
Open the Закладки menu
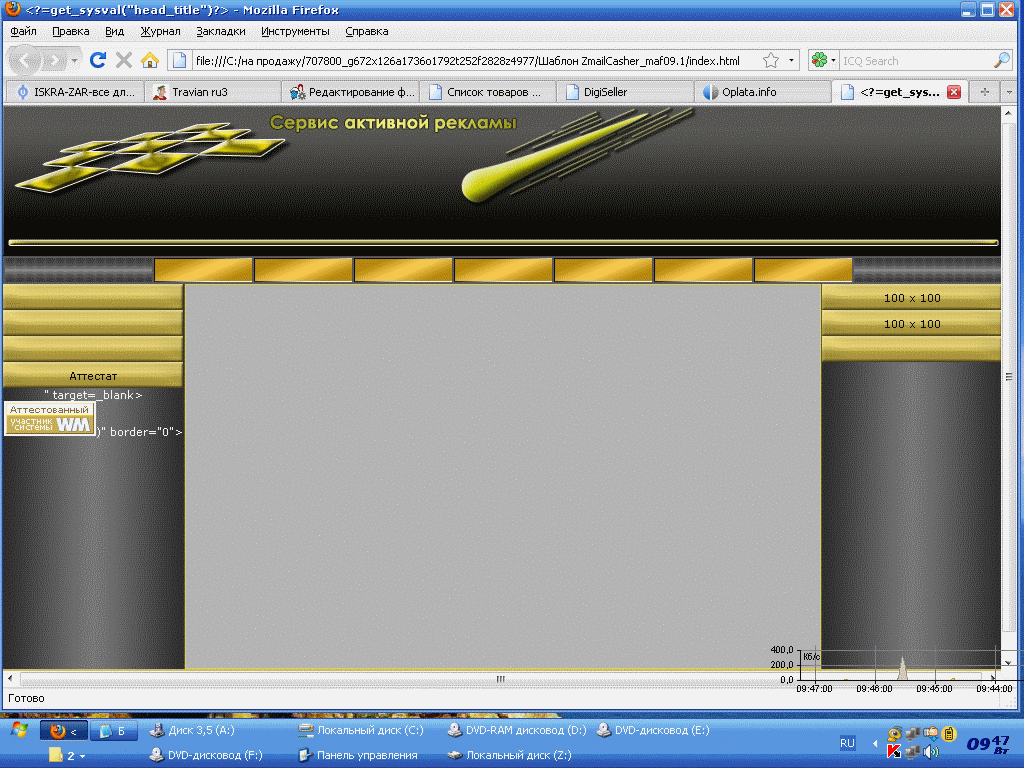click(221, 31)
